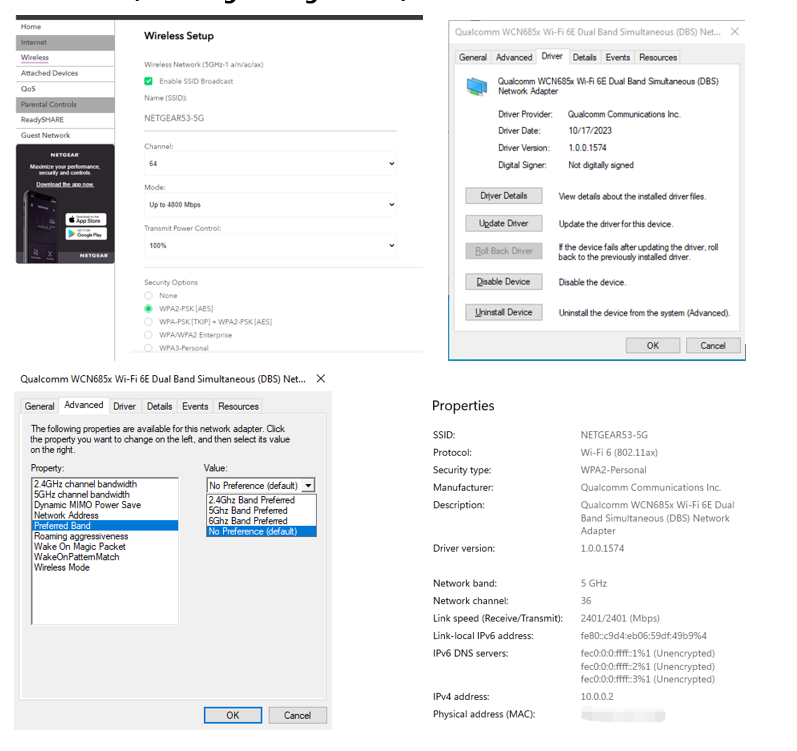The image size is (797, 751).
Task: Click the network adapter icon in Driver dialog
Action: 477,86
